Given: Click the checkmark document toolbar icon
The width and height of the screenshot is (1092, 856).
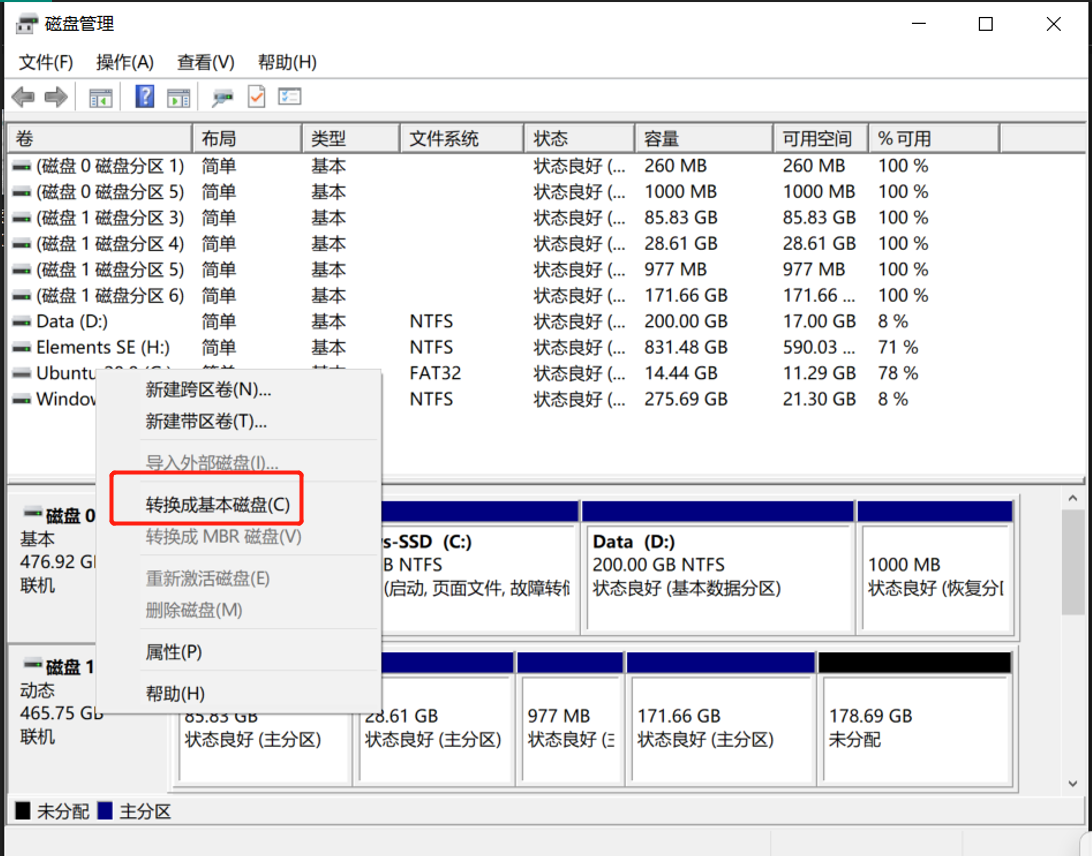Looking at the screenshot, I should (257, 96).
